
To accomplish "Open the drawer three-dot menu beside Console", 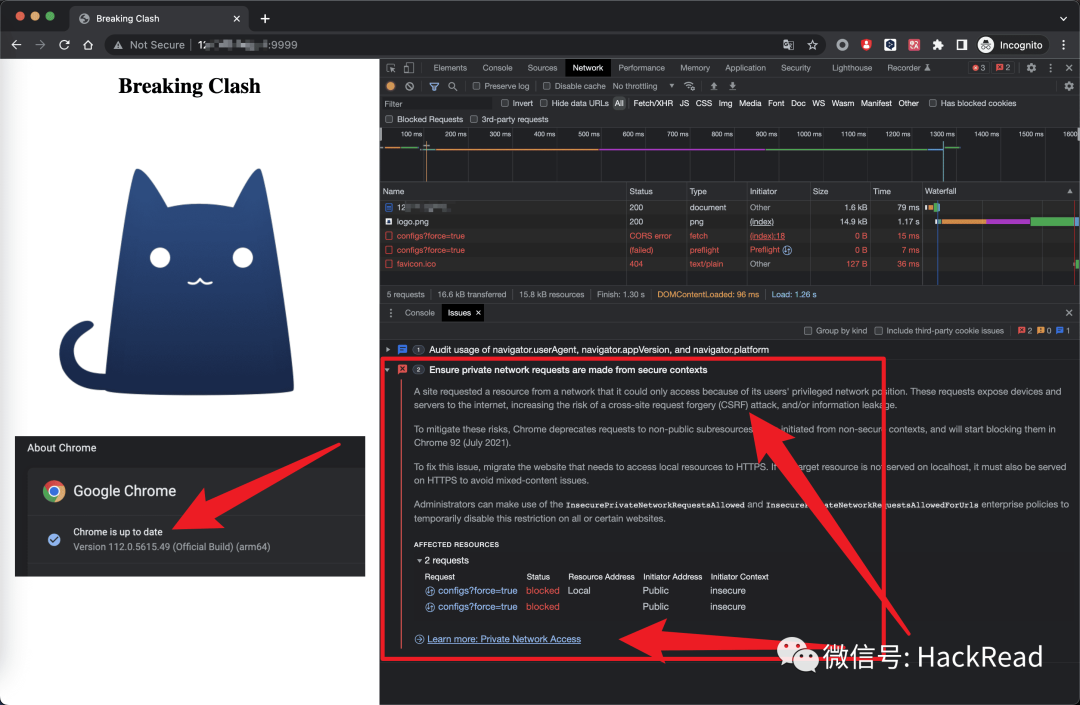I will [x=391, y=313].
